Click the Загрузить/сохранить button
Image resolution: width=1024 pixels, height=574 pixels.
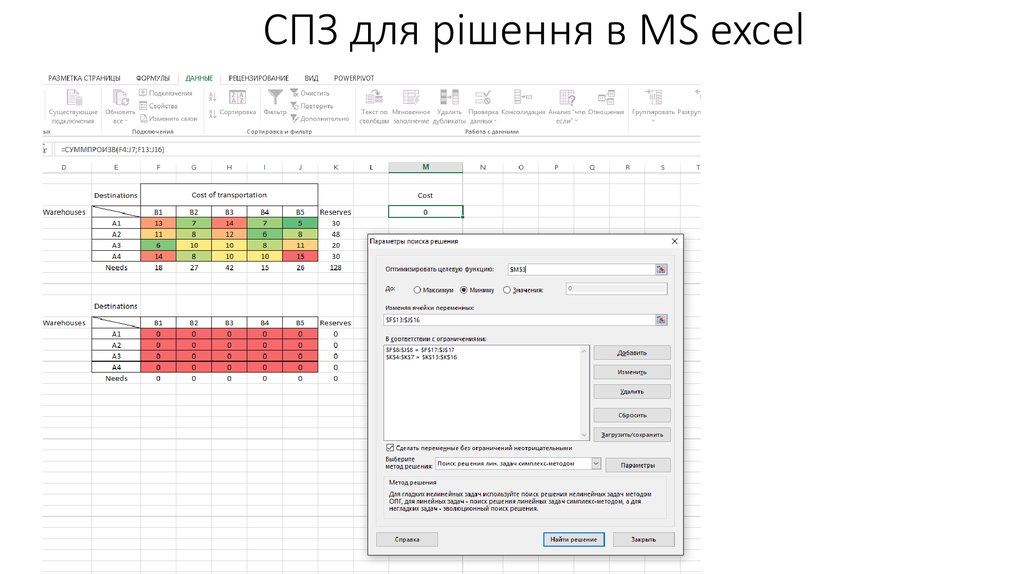632,435
